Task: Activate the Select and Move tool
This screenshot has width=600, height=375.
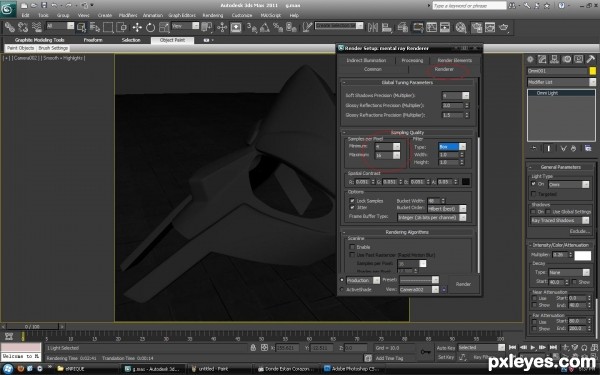Action: pos(137,28)
